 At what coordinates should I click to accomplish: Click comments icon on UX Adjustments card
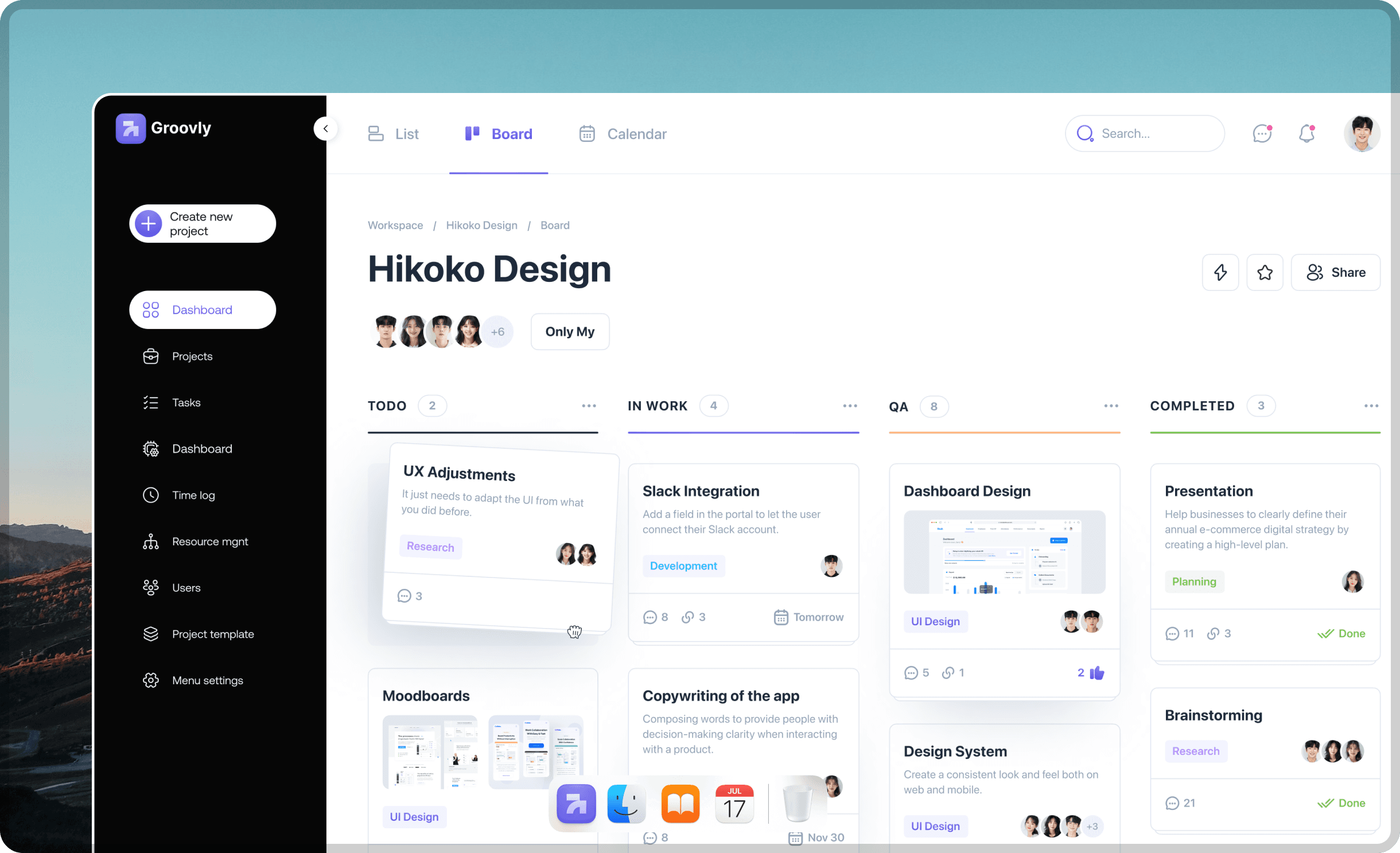click(x=404, y=596)
